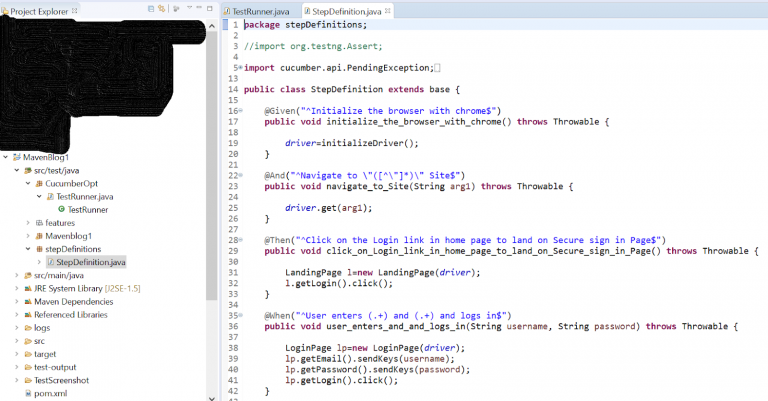Click 'l.getLogin().click();' on line 32
The image size is (768, 401).
coord(339,283)
